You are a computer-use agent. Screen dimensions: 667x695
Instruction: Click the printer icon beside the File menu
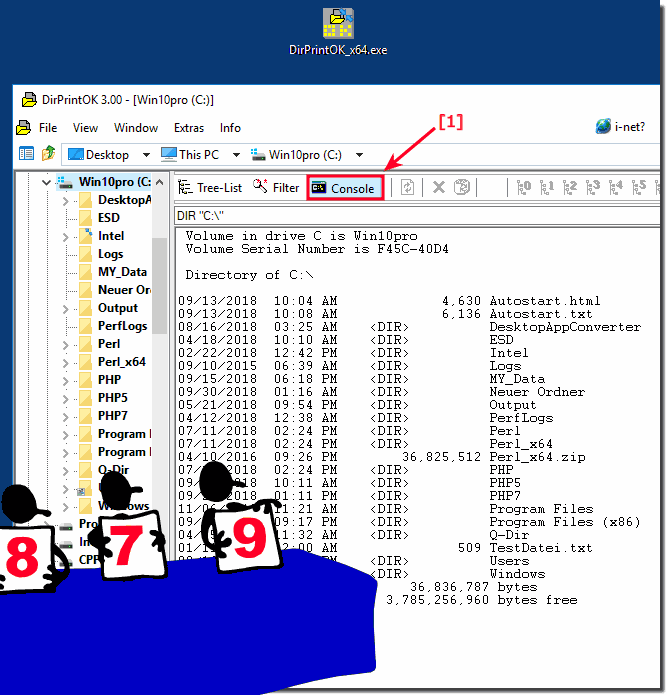click(x=23, y=128)
